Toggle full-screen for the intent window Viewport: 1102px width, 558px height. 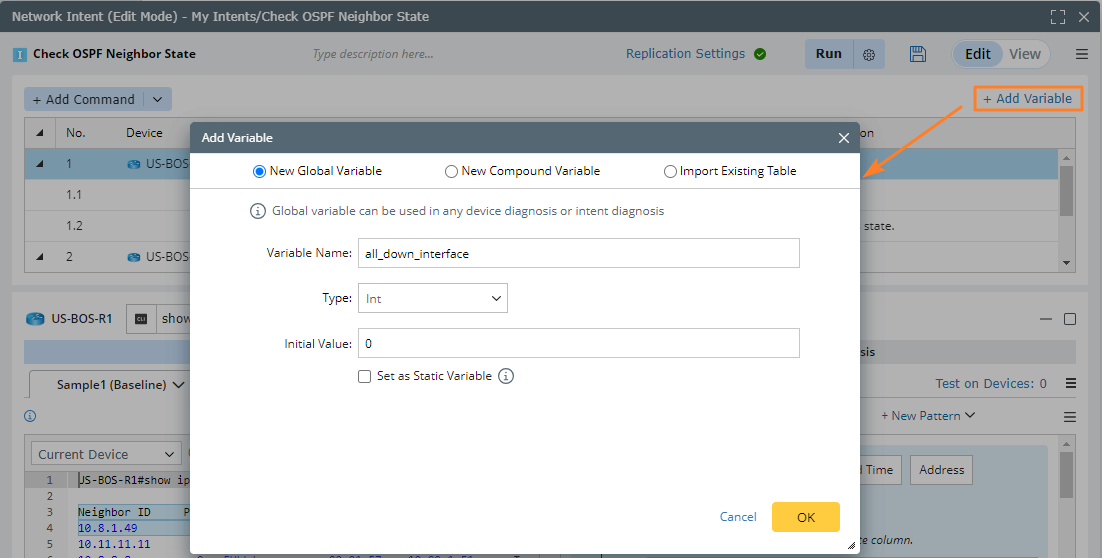1058,17
